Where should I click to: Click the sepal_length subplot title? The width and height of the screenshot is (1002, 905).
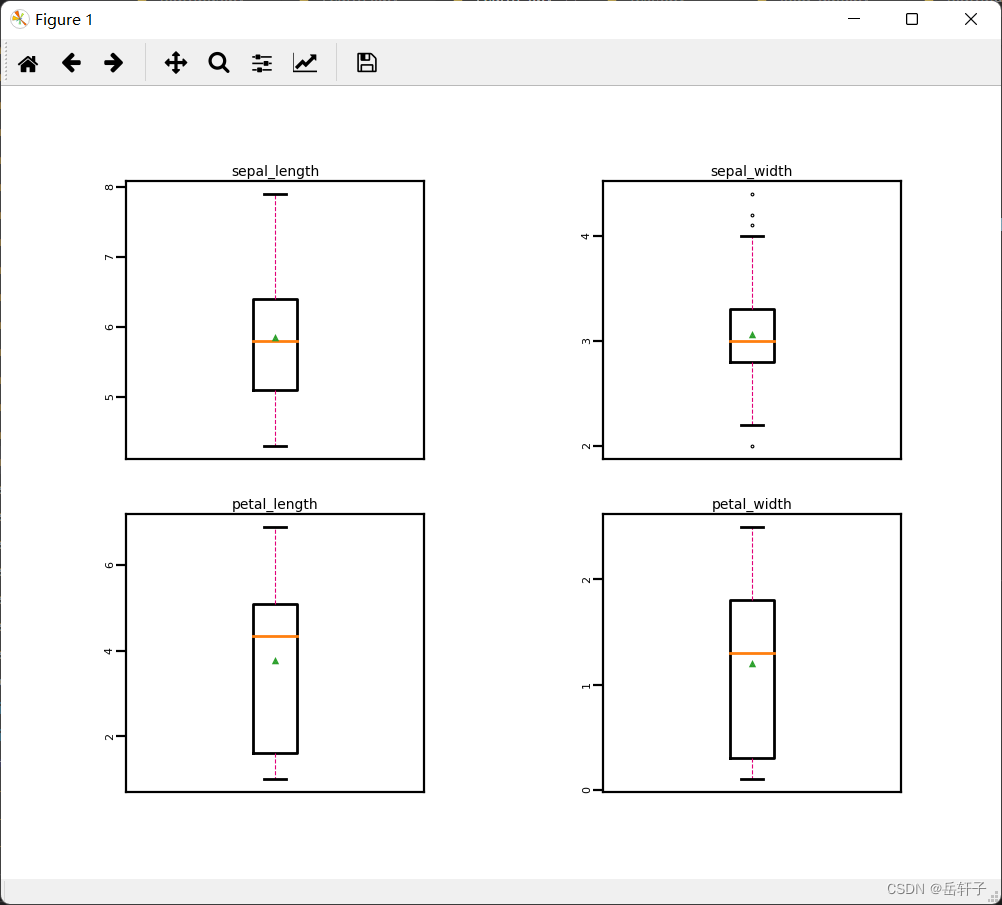click(x=275, y=171)
